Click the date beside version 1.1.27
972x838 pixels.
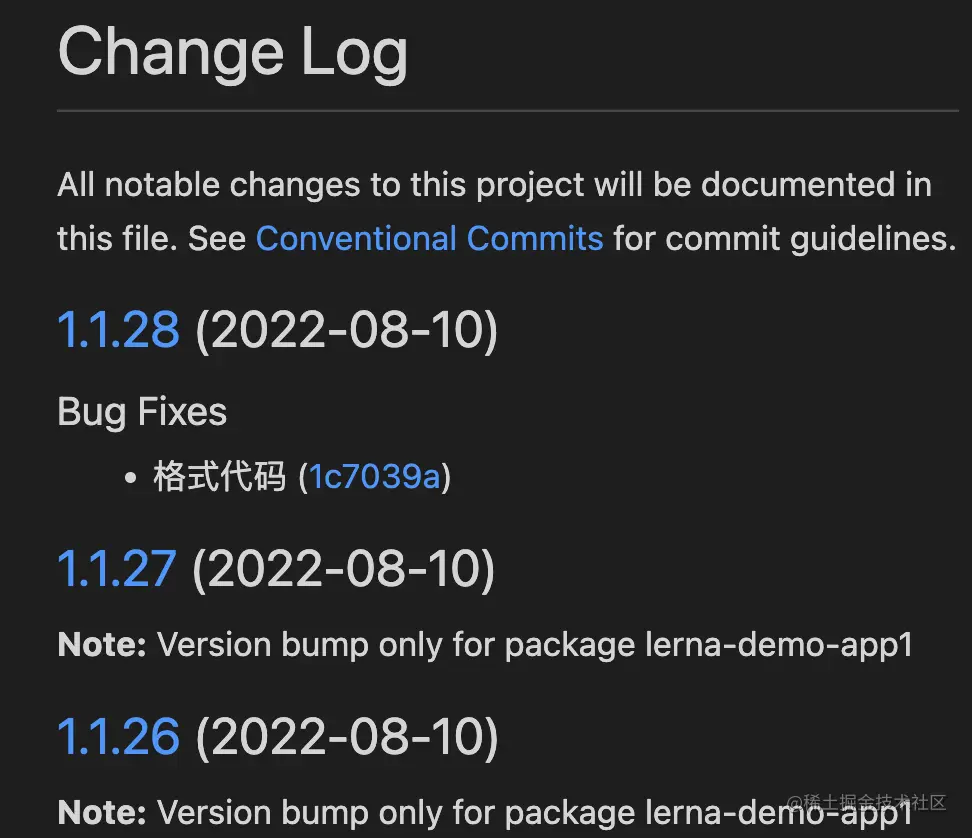pyautogui.click(x=343, y=570)
